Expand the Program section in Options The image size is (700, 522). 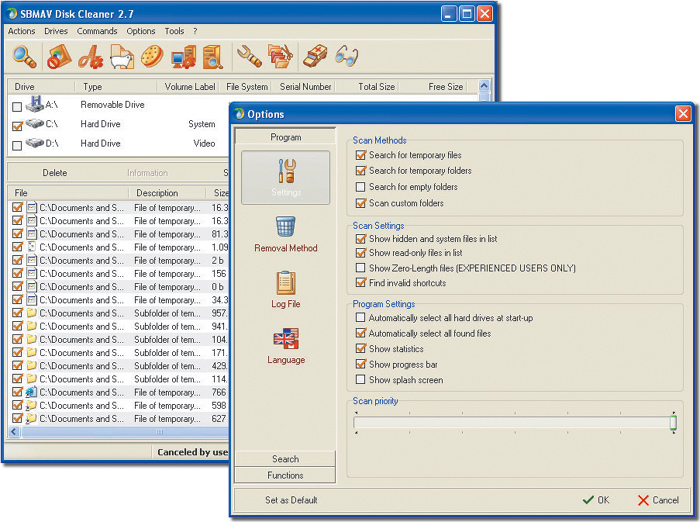tap(285, 137)
